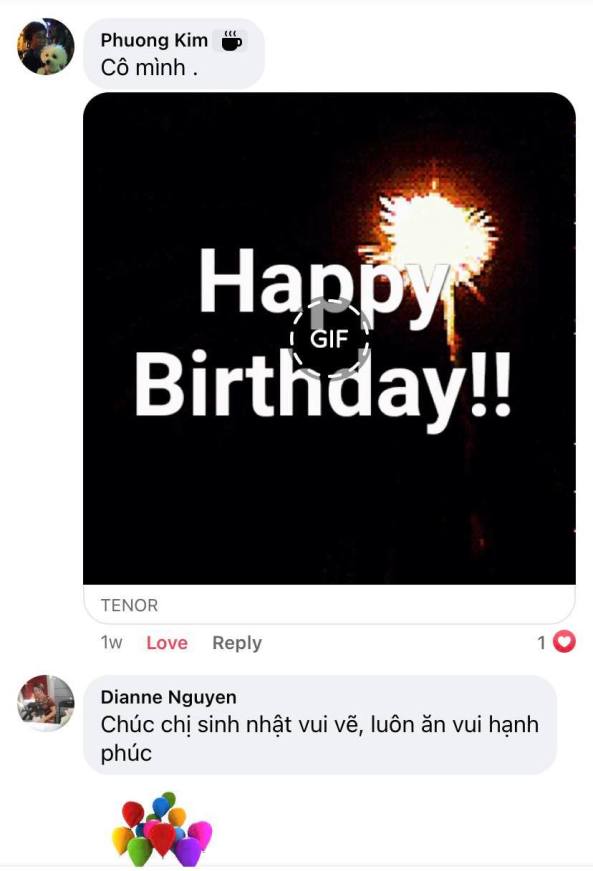The width and height of the screenshot is (593, 871).
Task: Click the red heart reaction icon
Action: pos(564,642)
